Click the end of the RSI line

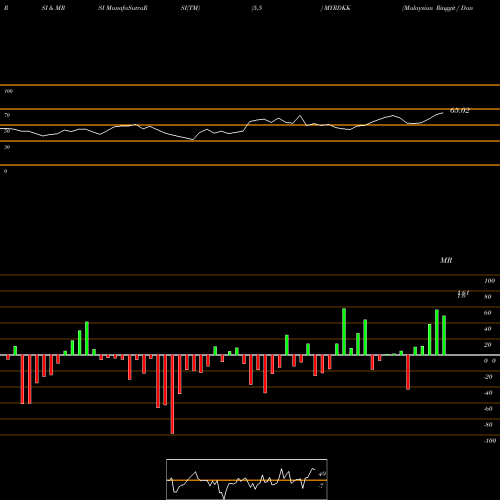443,113
